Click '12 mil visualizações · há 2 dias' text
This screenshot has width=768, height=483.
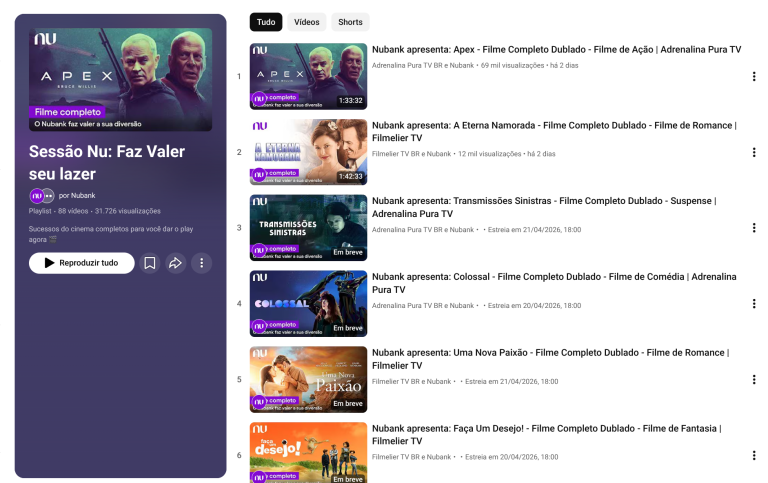tap(506, 154)
